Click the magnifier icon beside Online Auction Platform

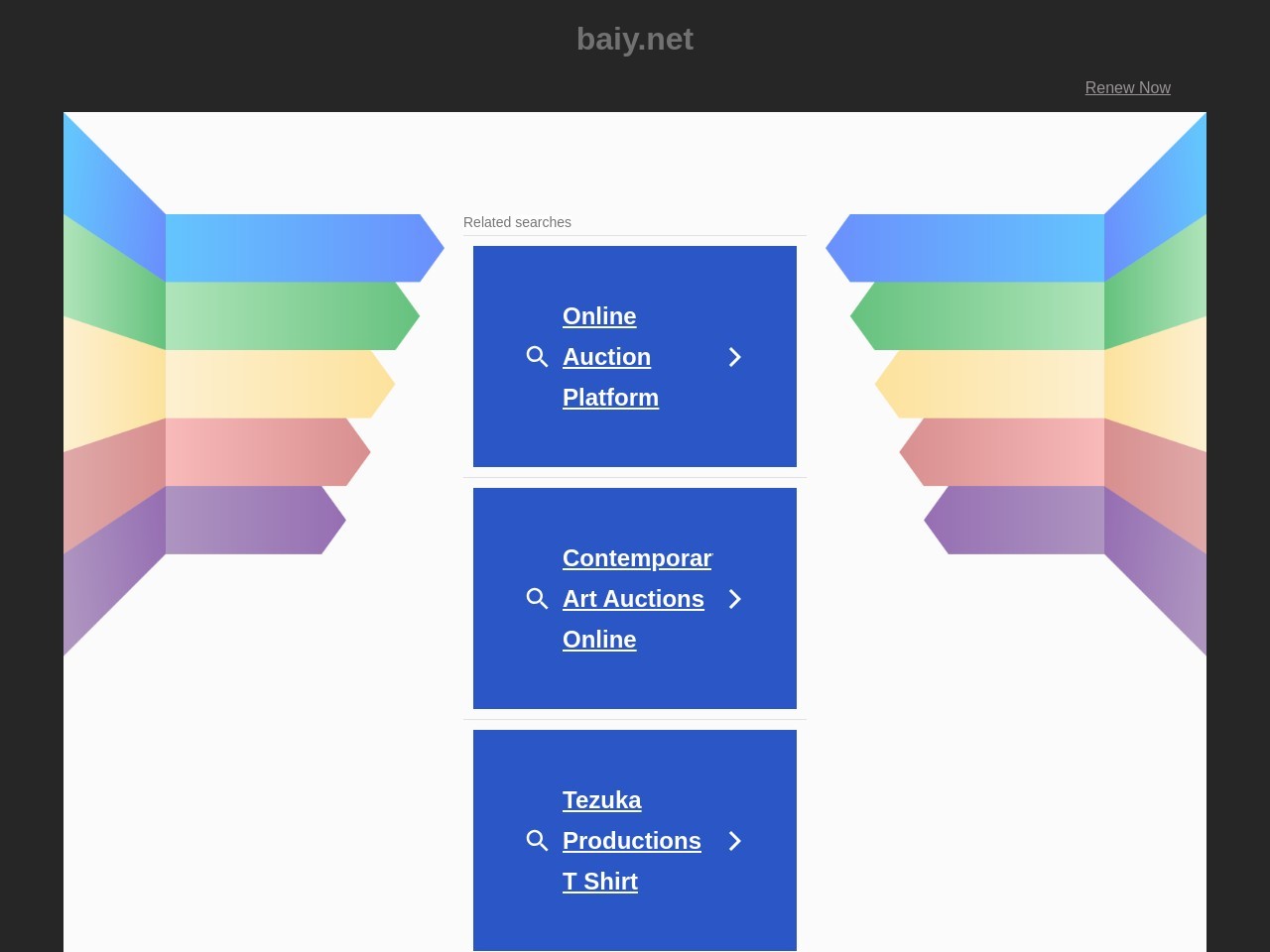point(537,357)
